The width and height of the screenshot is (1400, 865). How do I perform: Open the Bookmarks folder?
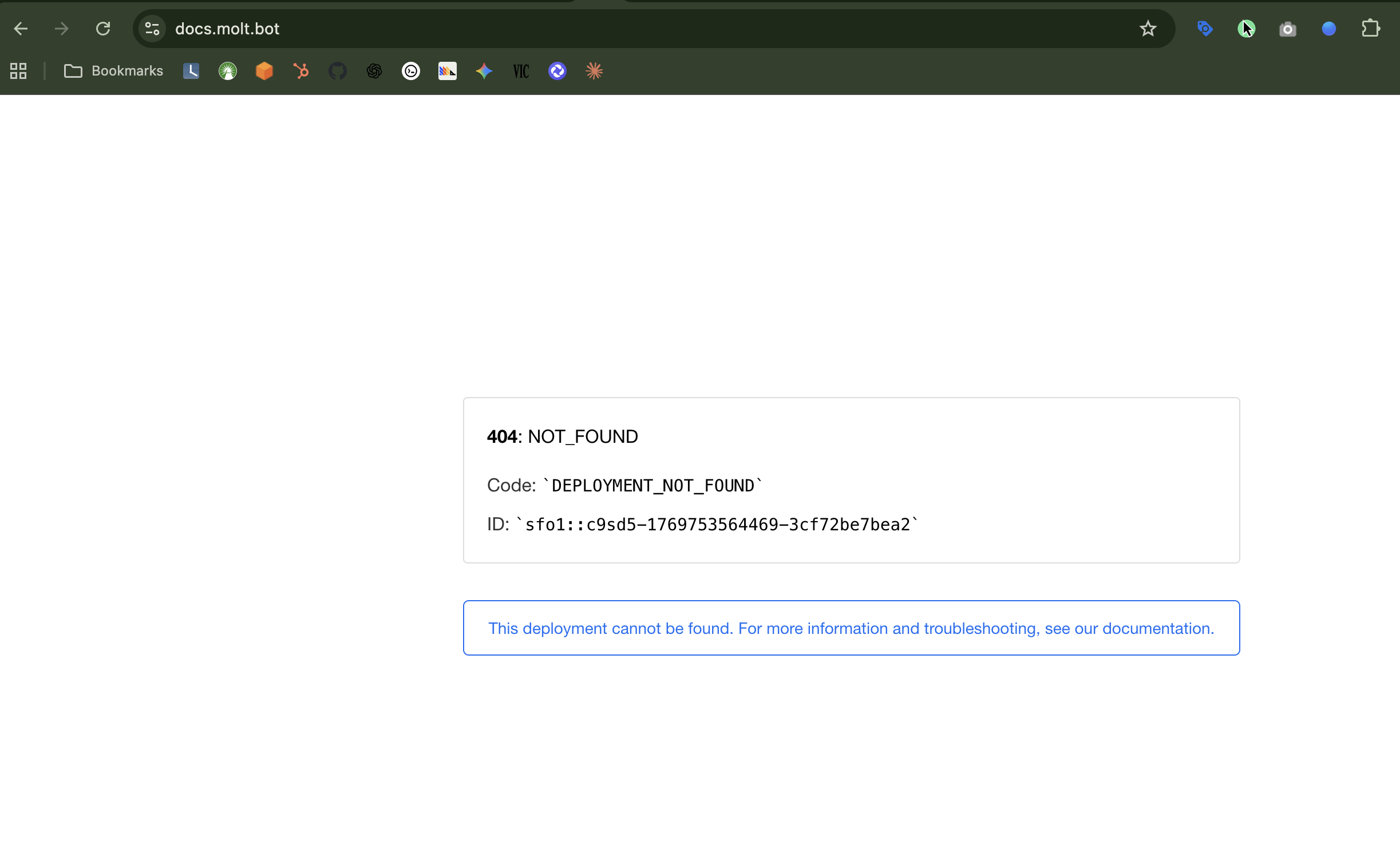point(113,71)
